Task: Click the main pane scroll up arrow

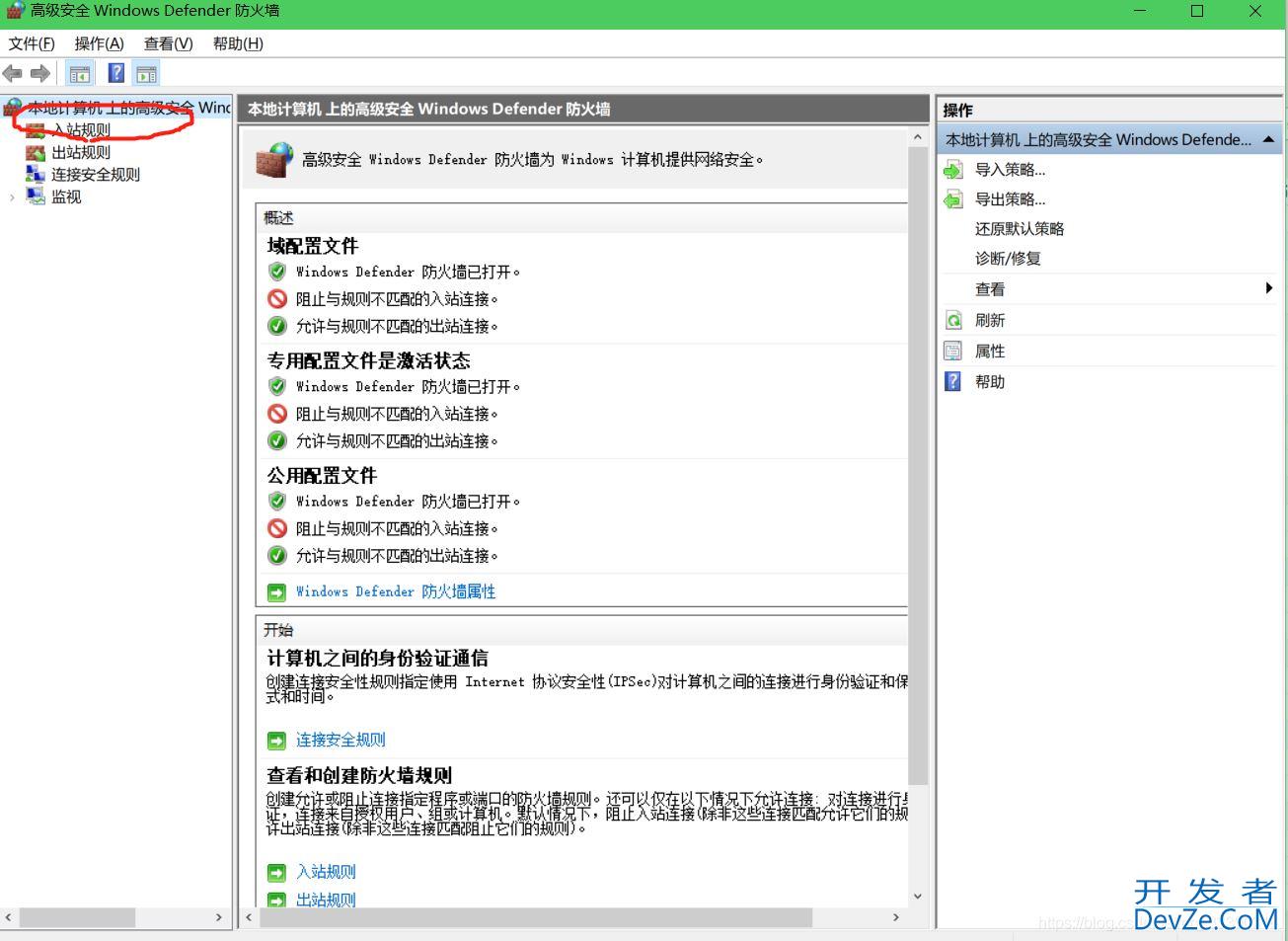Action: [918, 137]
